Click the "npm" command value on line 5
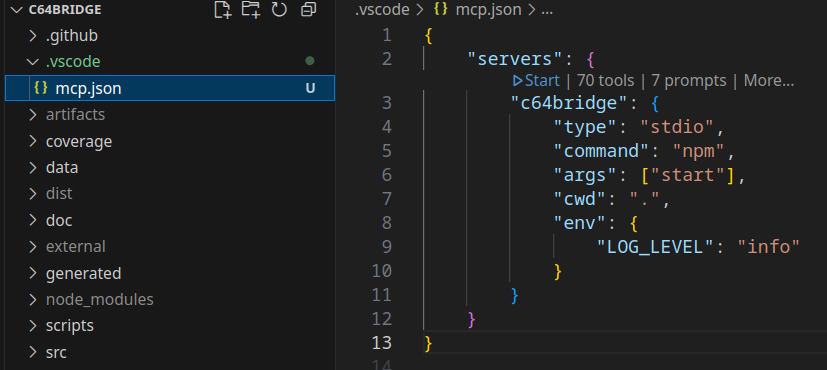827x370 pixels. (698, 151)
